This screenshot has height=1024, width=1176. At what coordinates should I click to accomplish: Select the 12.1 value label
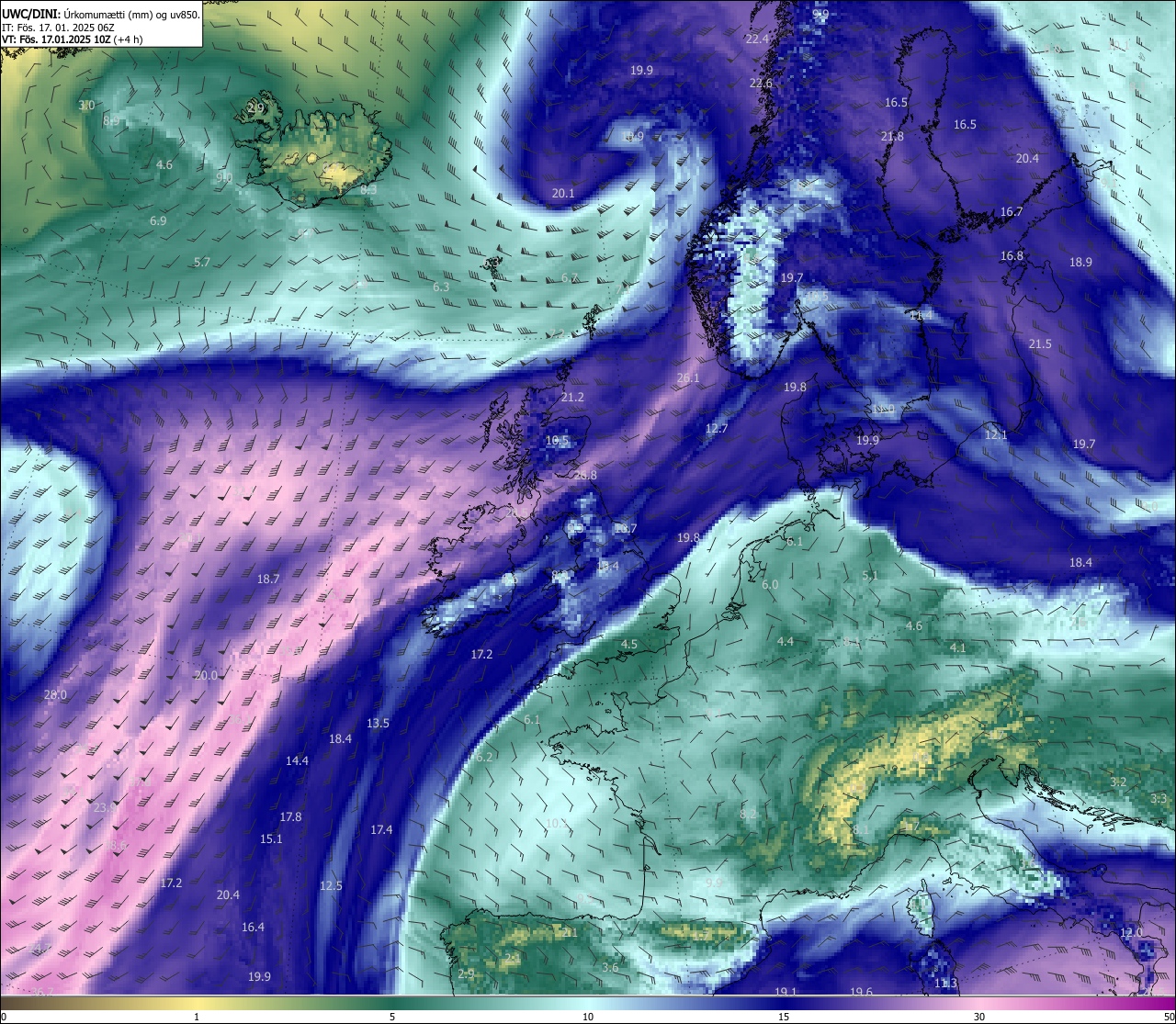(996, 434)
